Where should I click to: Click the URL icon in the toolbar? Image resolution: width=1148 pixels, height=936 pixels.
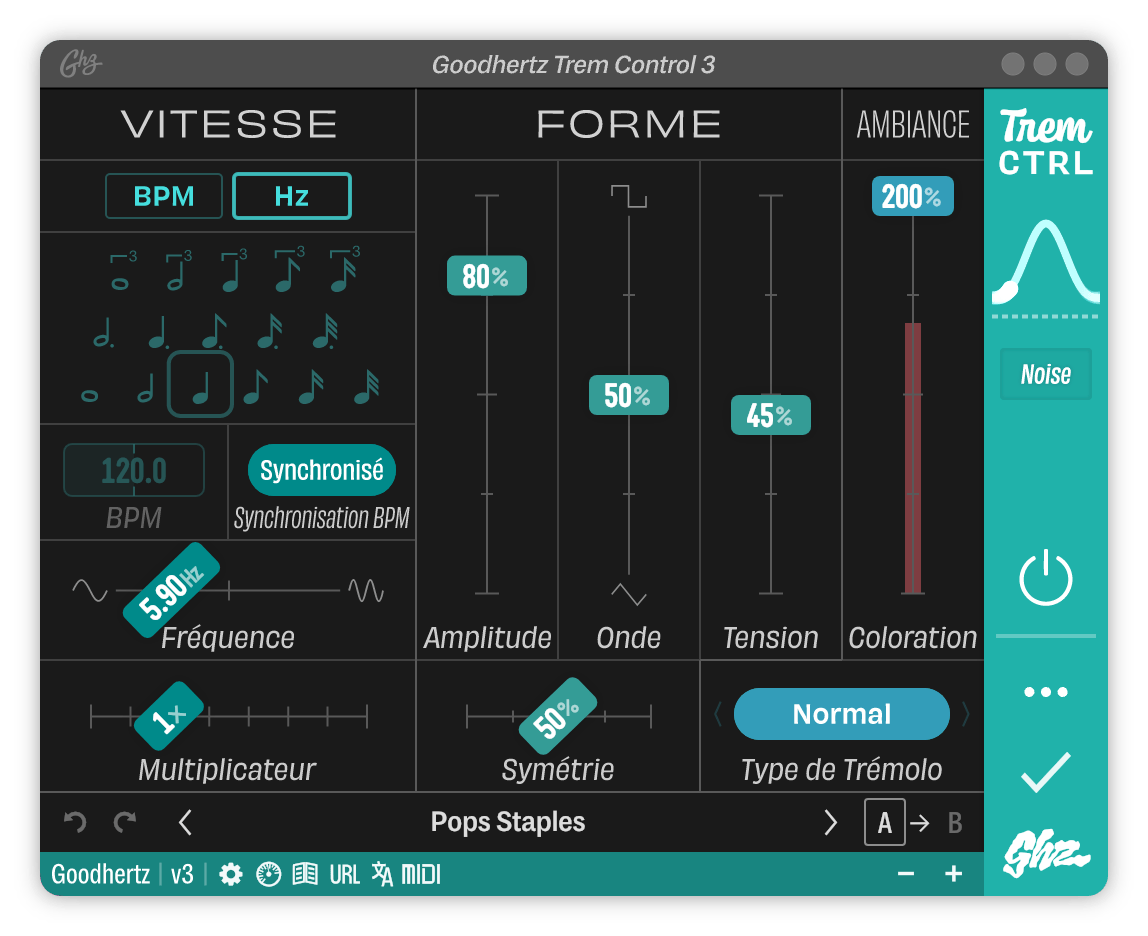pos(344,873)
